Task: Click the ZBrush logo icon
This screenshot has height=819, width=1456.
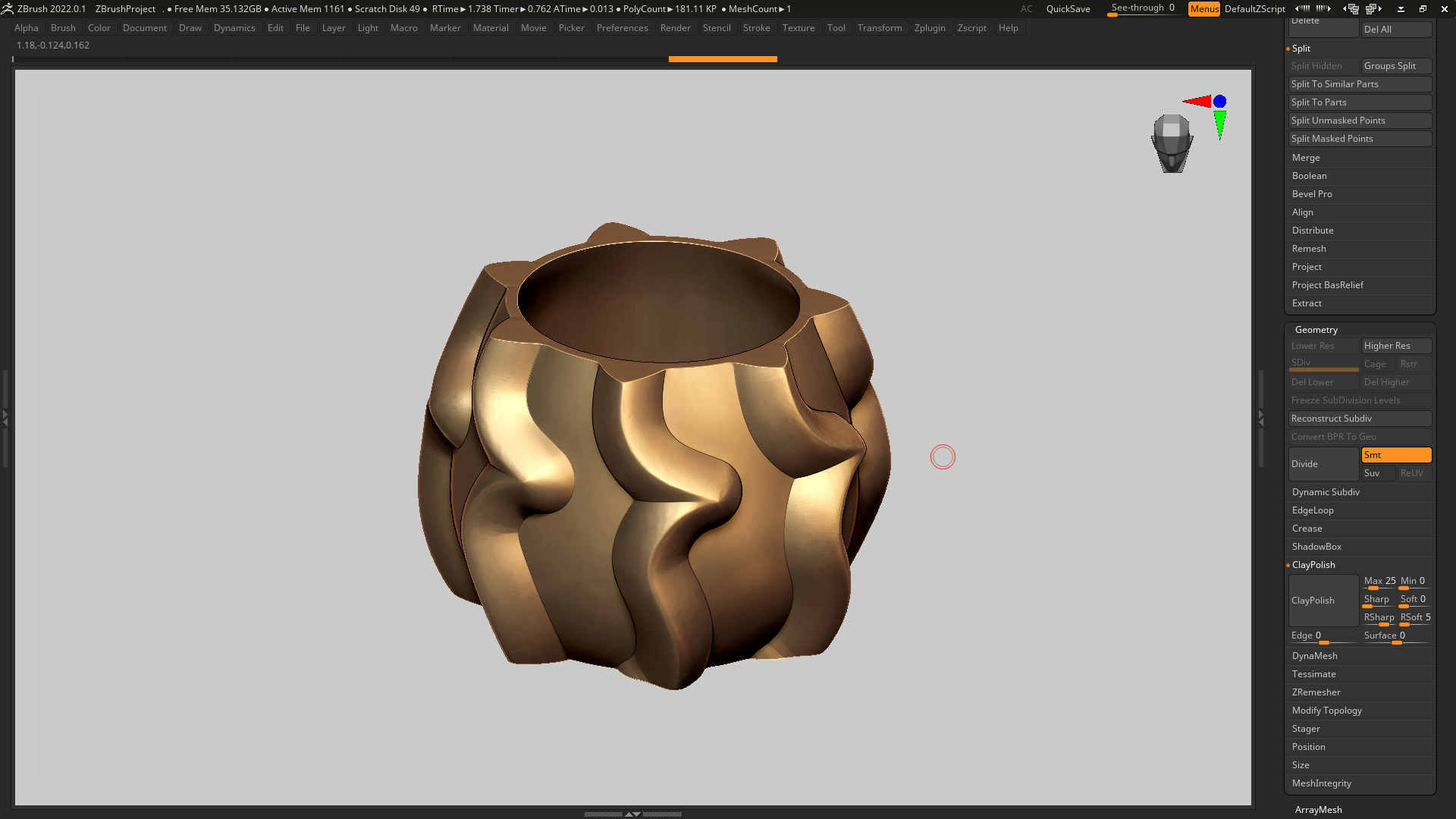Action: (x=7, y=8)
